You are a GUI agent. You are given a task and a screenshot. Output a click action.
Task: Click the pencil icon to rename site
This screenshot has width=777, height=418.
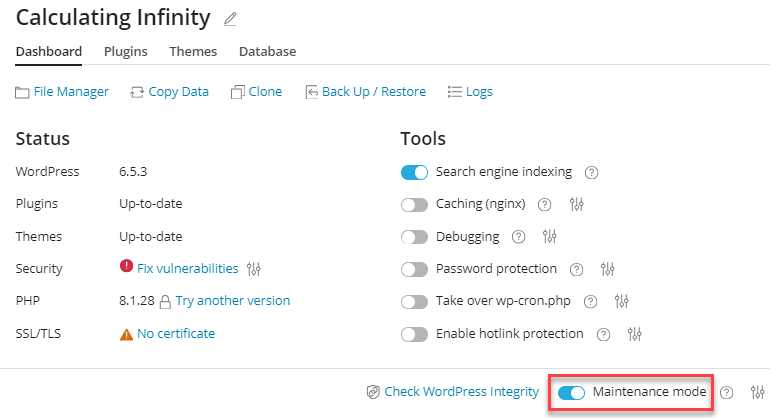(231, 19)
